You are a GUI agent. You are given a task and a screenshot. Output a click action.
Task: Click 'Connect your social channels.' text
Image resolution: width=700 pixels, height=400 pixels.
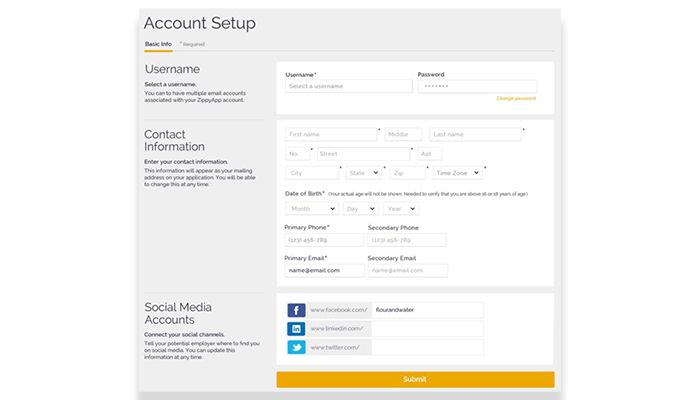click(184, 334)
